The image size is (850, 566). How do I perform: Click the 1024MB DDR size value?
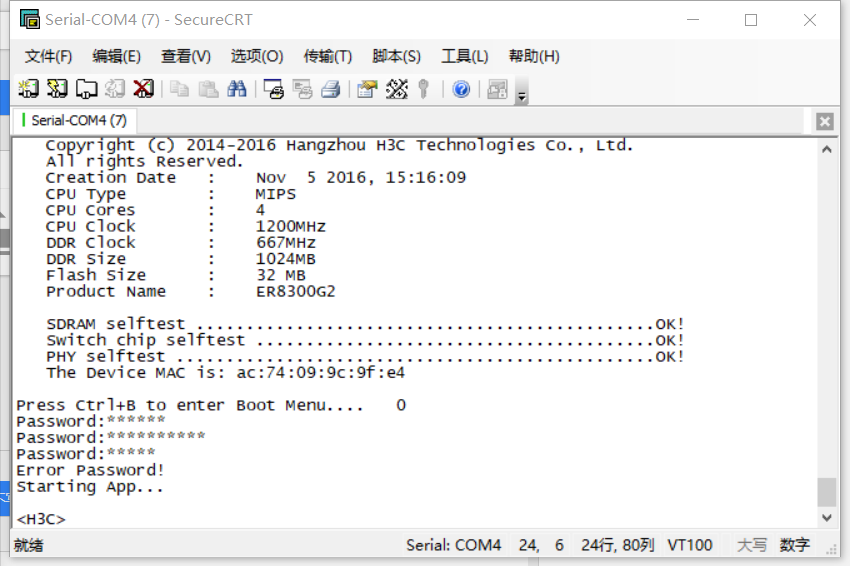pyautogui.click(x=286, y=259)
